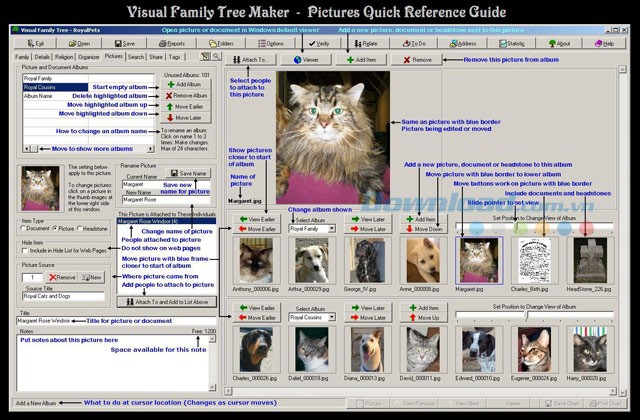Click the notepad icon beside tabs
The image size is (640, 420).
pyautogui.click(x=205, y=56)
